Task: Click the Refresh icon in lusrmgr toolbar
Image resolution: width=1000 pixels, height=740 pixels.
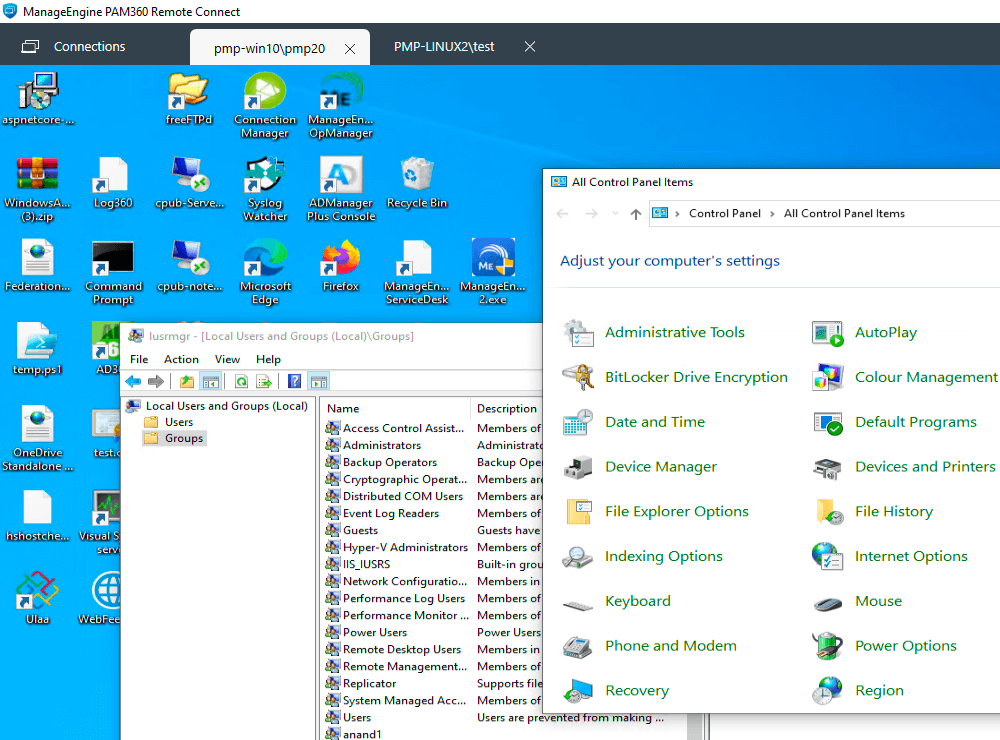Action: click(x=241, y=381)
